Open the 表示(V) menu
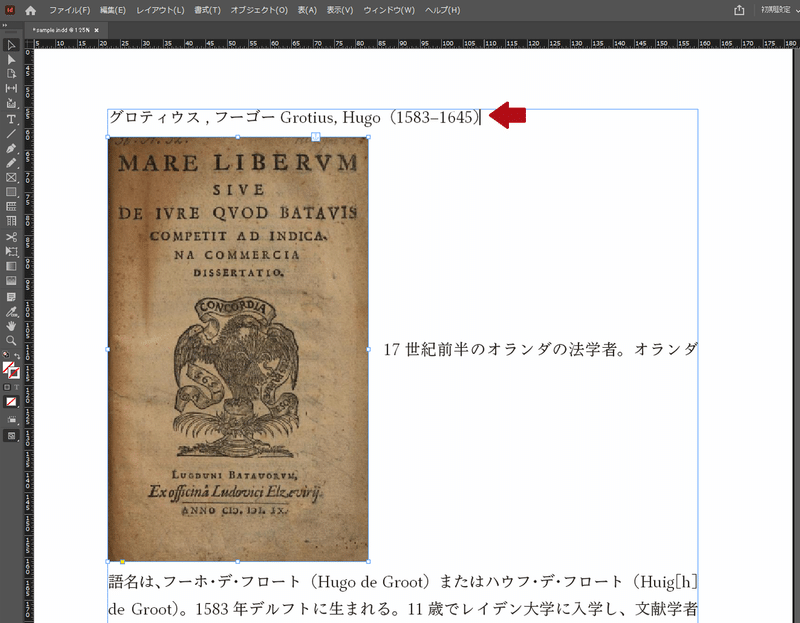Image resolution: width=800 pixels, height=623 pixels. 340,10
